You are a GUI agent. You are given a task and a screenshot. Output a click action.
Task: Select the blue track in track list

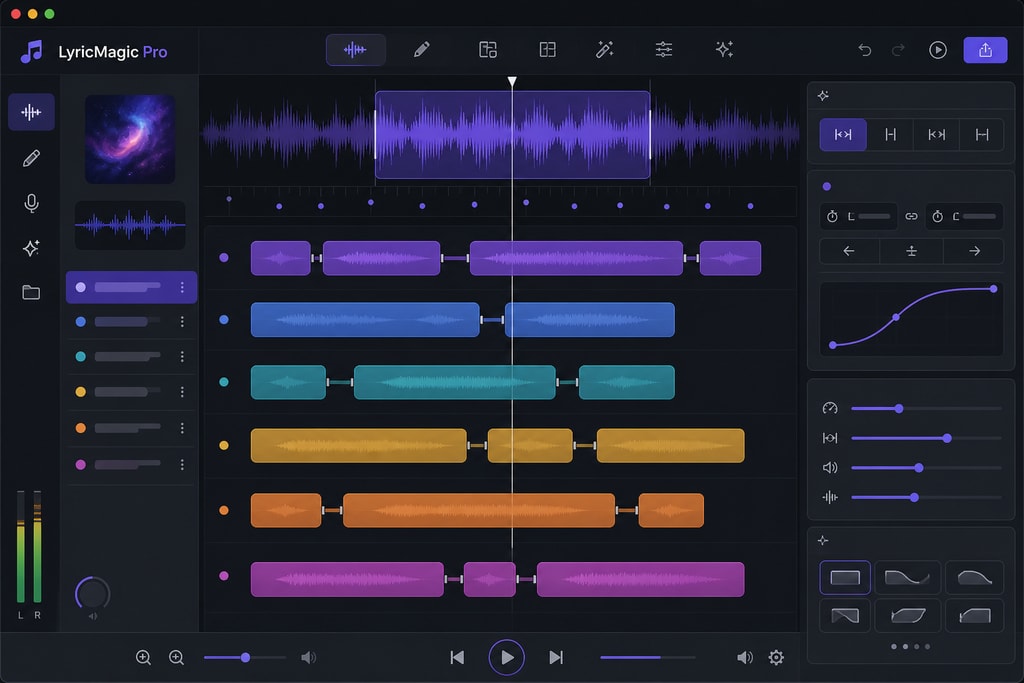[131, 321]
